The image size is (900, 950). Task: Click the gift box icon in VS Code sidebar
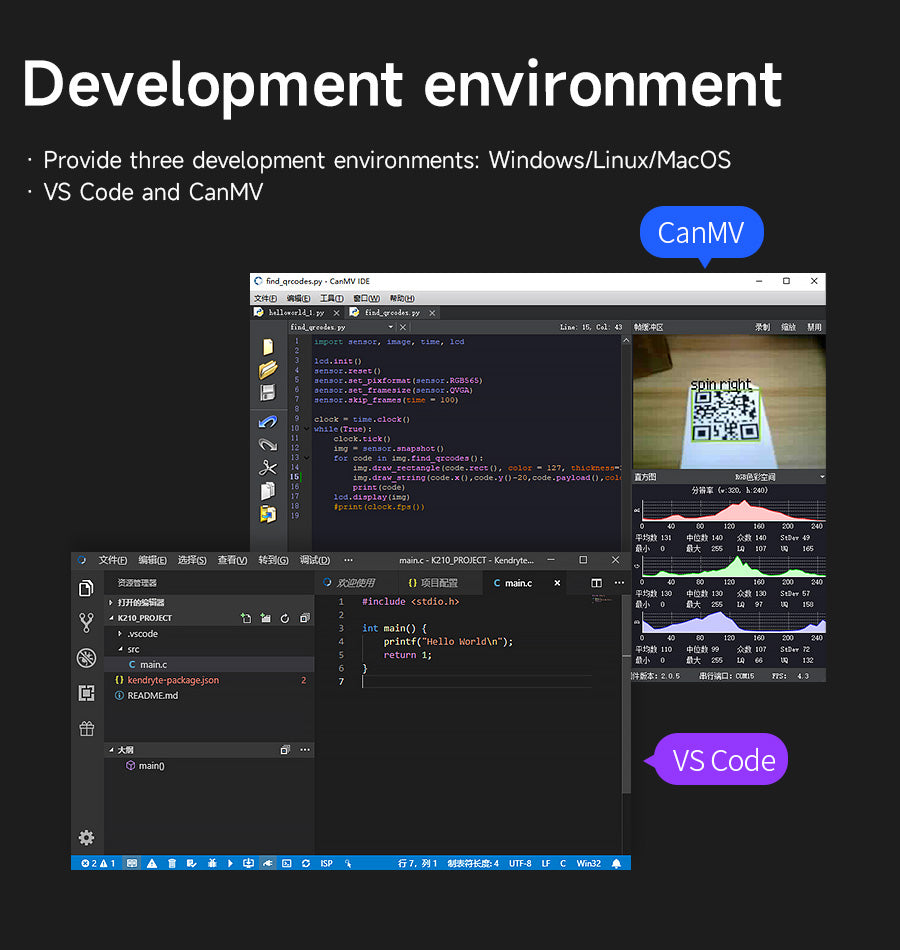tap(87, 728)
